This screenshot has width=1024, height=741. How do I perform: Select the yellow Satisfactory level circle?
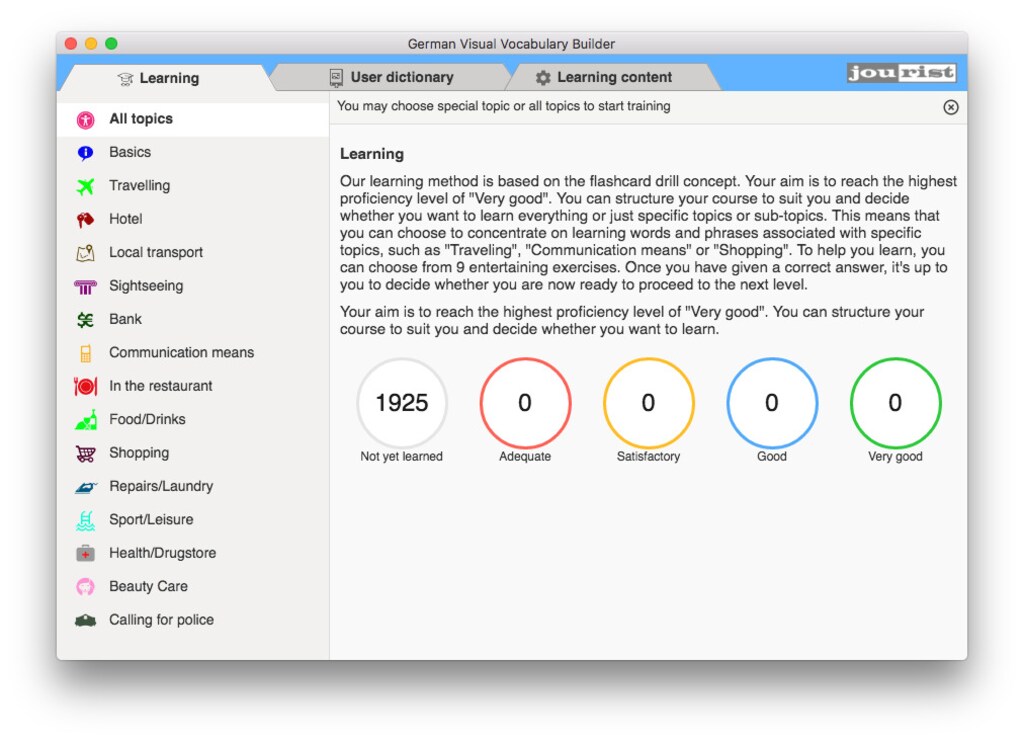[x=648, y=403]
